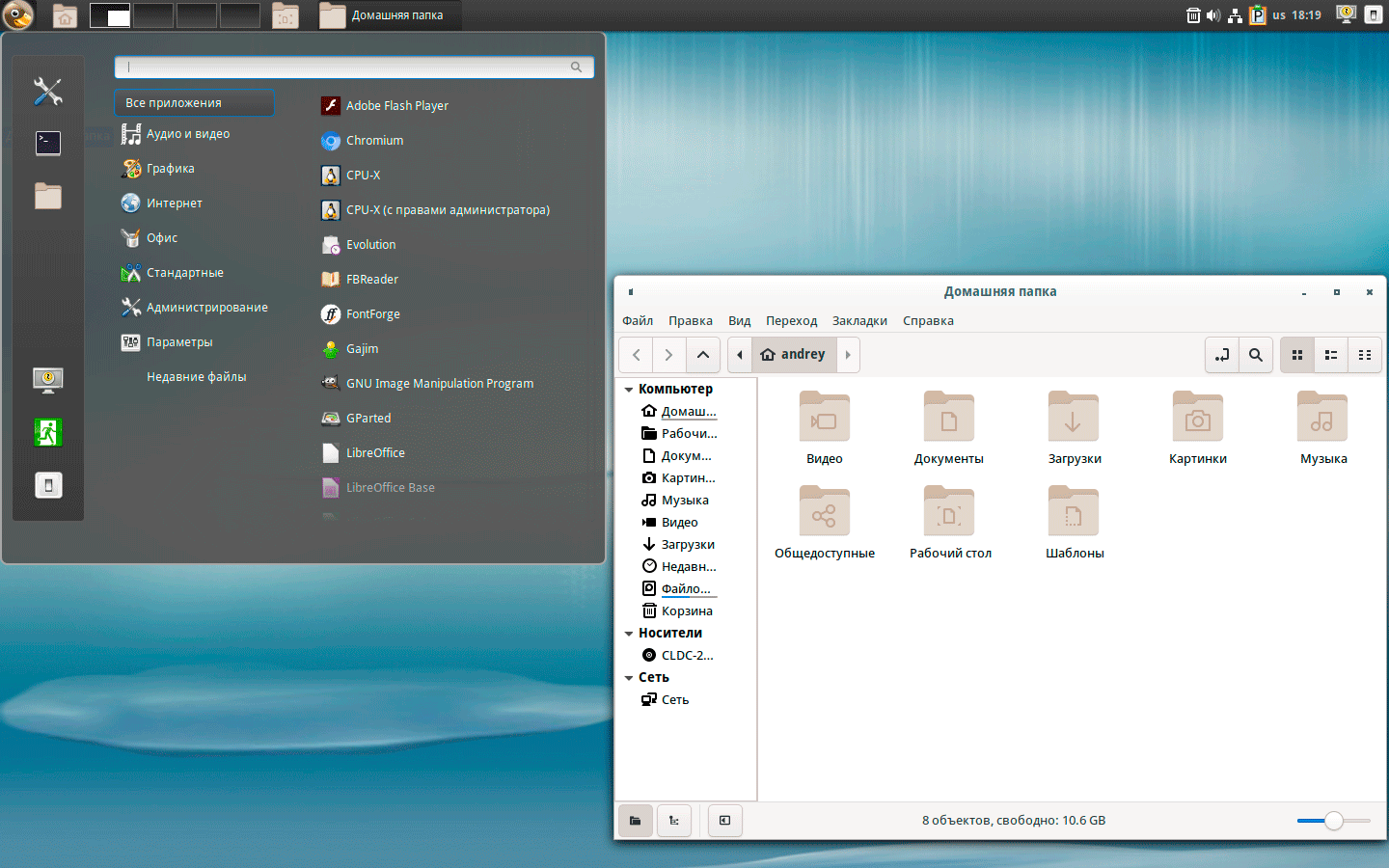Show places in sidebar
Viewport: 1389px width, 868px height.
click(x=636, y=821)
